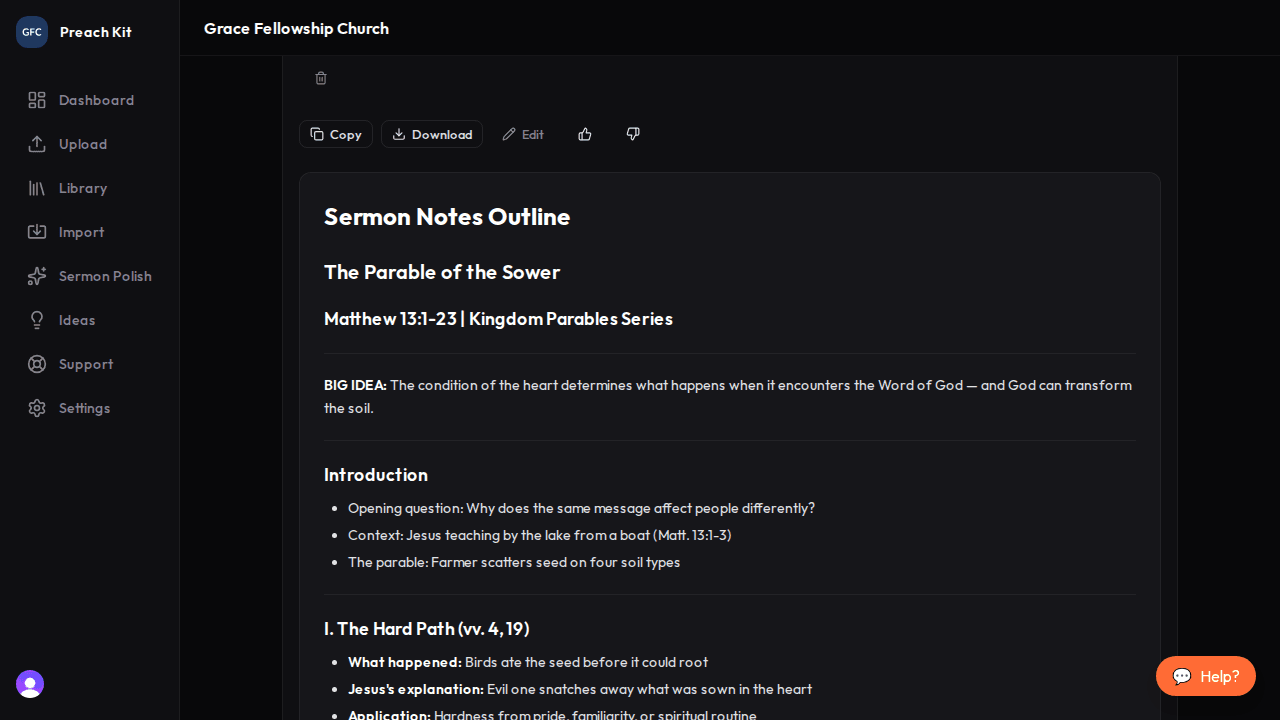Click the Dashboard grid icon

click(x=37, y=100)
